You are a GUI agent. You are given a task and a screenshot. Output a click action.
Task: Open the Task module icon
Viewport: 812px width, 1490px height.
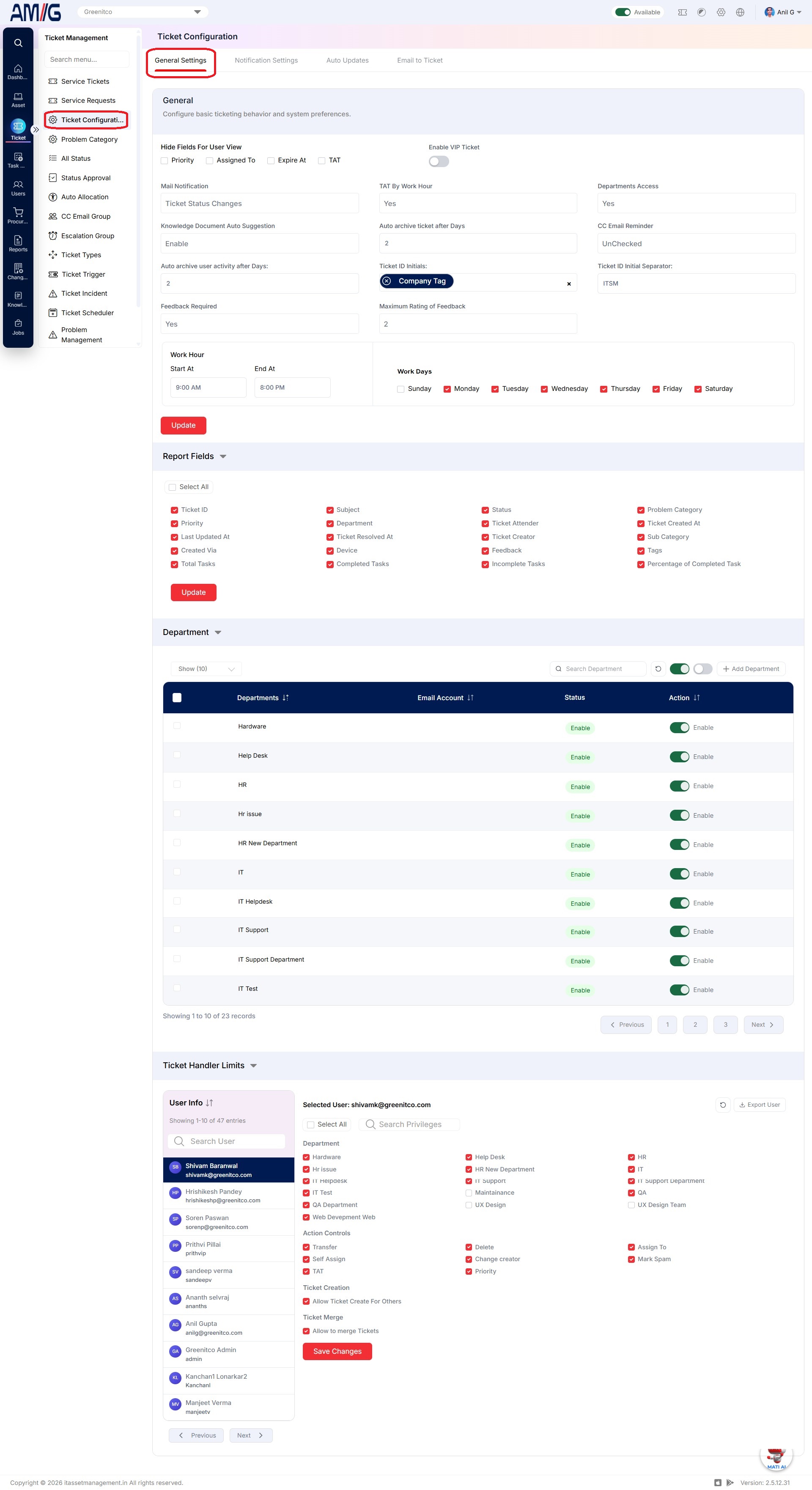click(18, 160)
